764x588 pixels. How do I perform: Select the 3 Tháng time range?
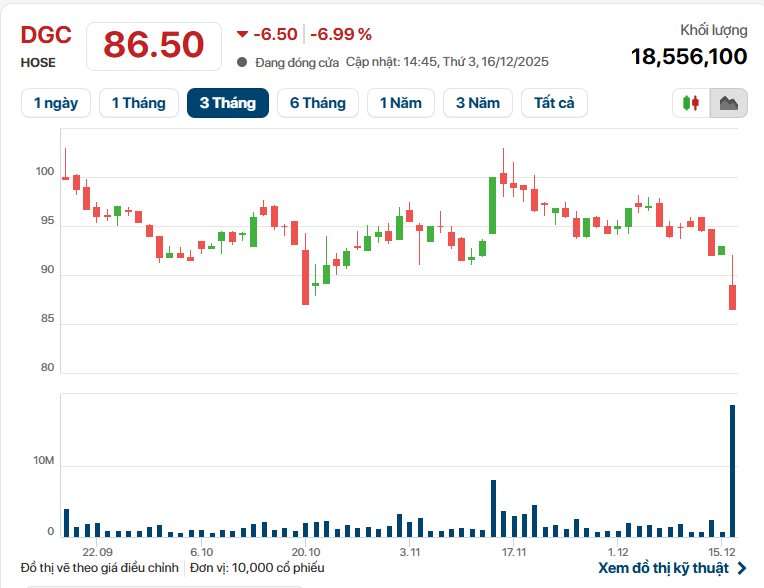coord(228,103)
